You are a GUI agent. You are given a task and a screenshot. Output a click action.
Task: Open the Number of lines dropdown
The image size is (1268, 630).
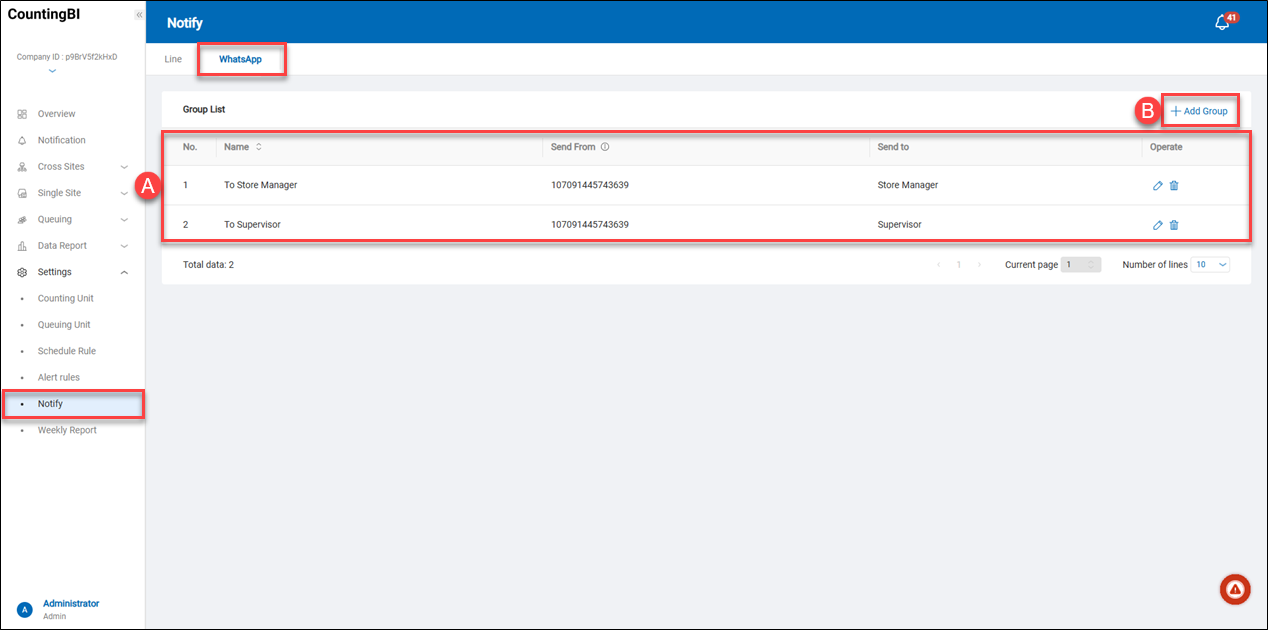[1209, 265]
